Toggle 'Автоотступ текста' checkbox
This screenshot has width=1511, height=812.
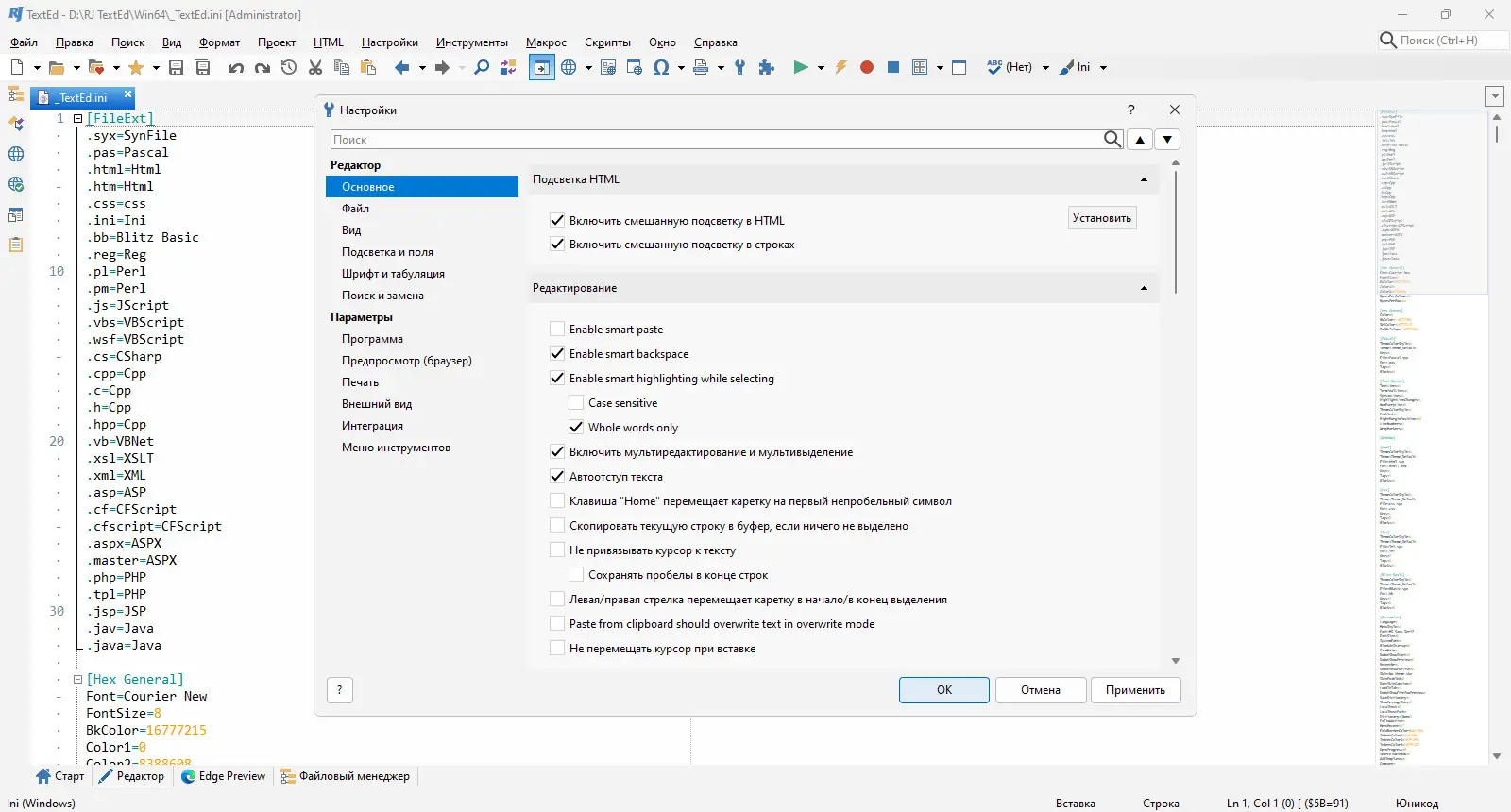click(x=557, y=477)
